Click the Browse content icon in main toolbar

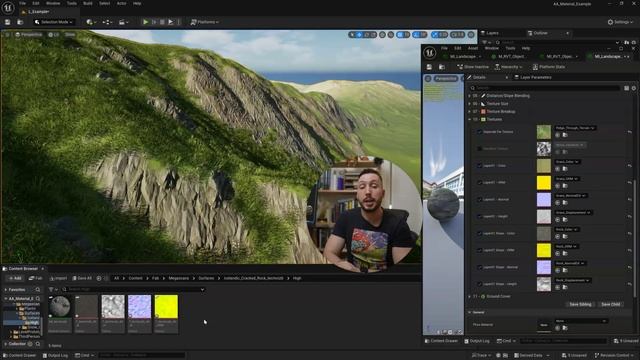20,22
